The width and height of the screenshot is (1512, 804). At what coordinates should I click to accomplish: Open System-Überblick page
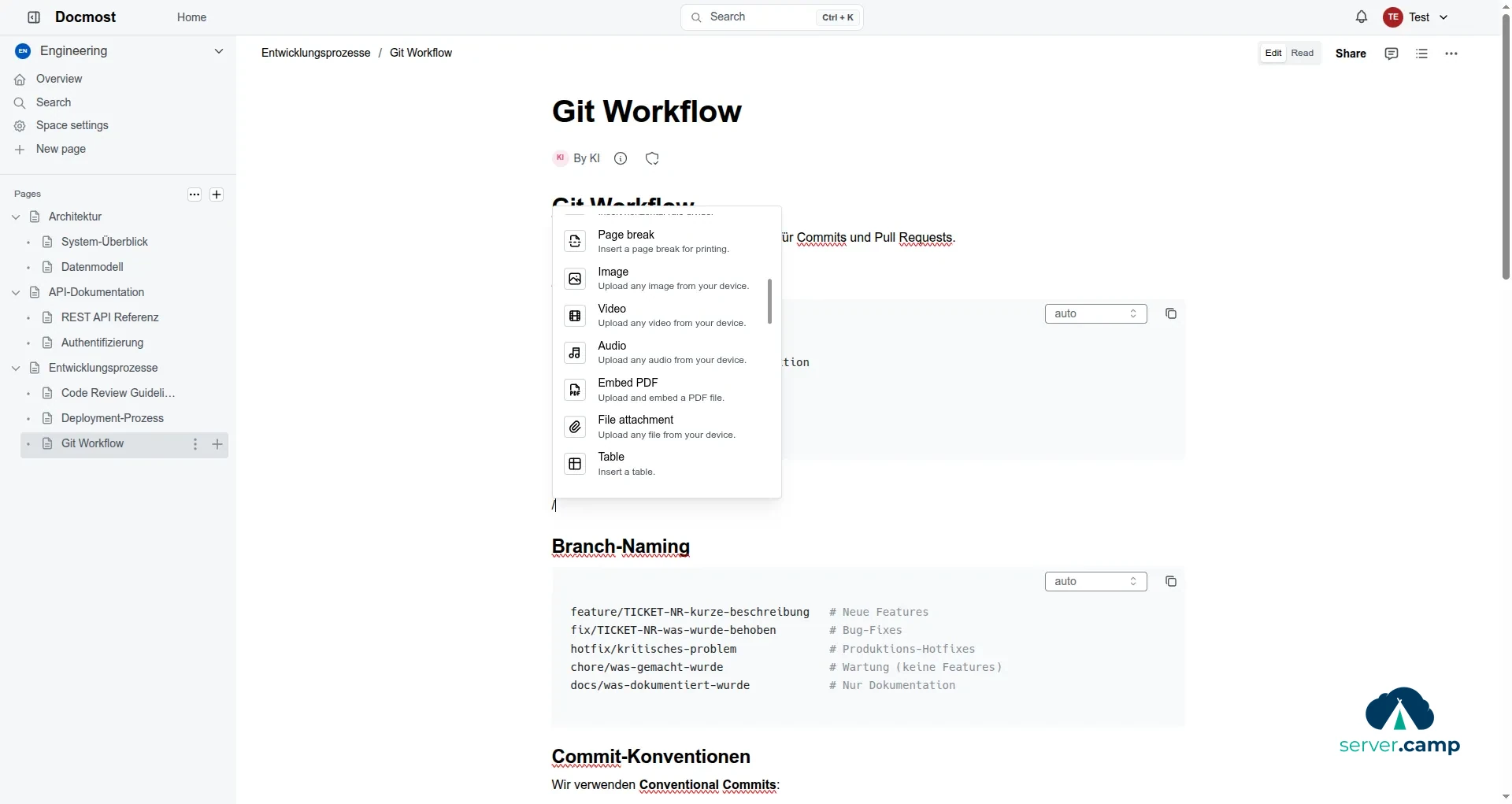(105, 242)
